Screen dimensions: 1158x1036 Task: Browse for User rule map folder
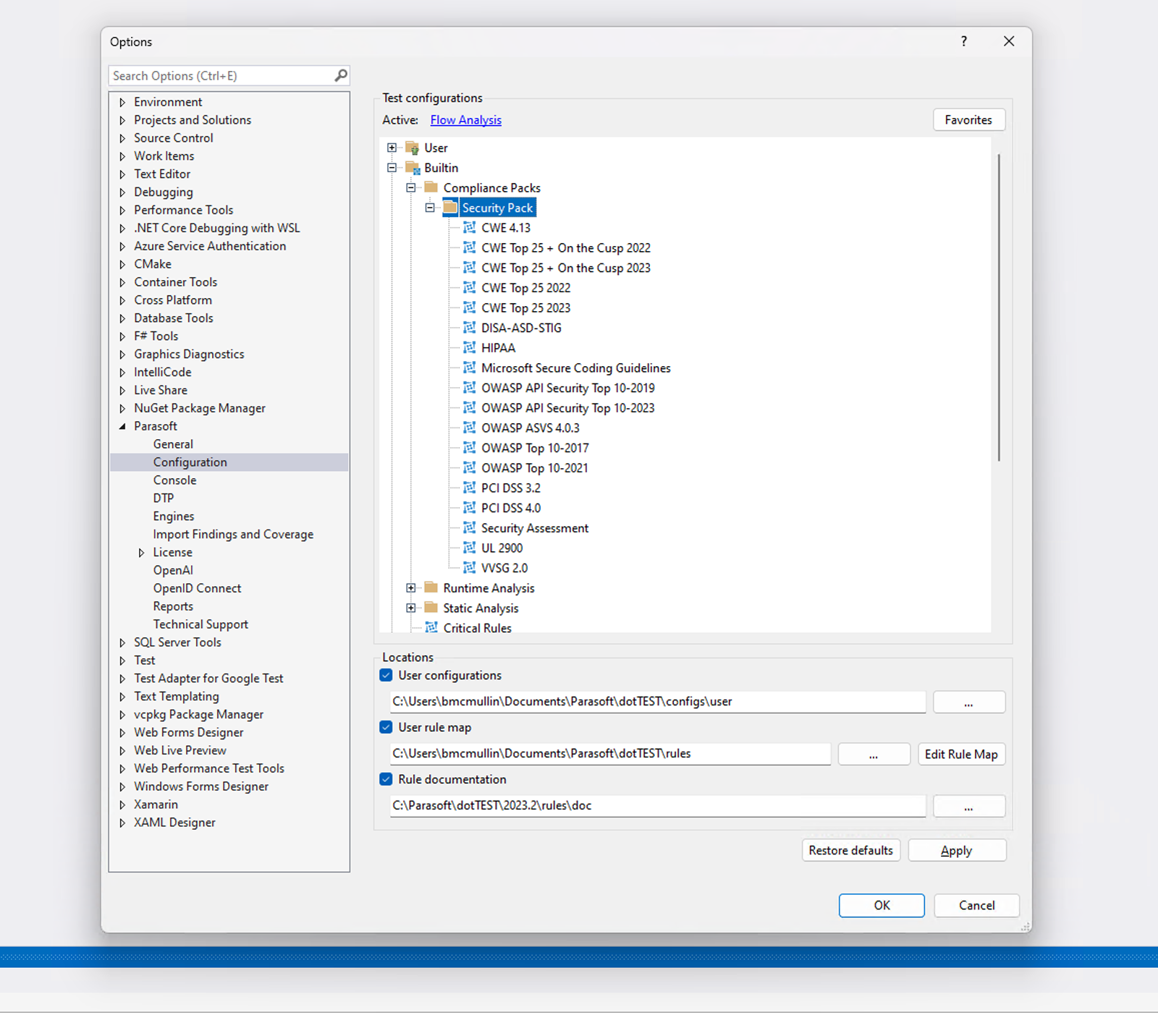(x=874, y=754)
